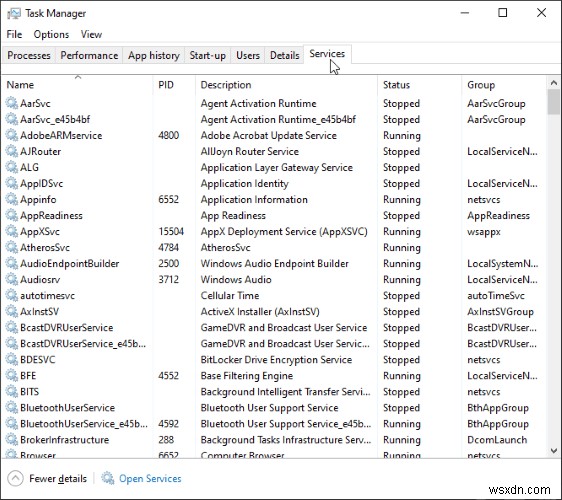562x500 pixels.
Task: Click the gear icon next to AppIDSvc
Action: (x=12, y=183)
